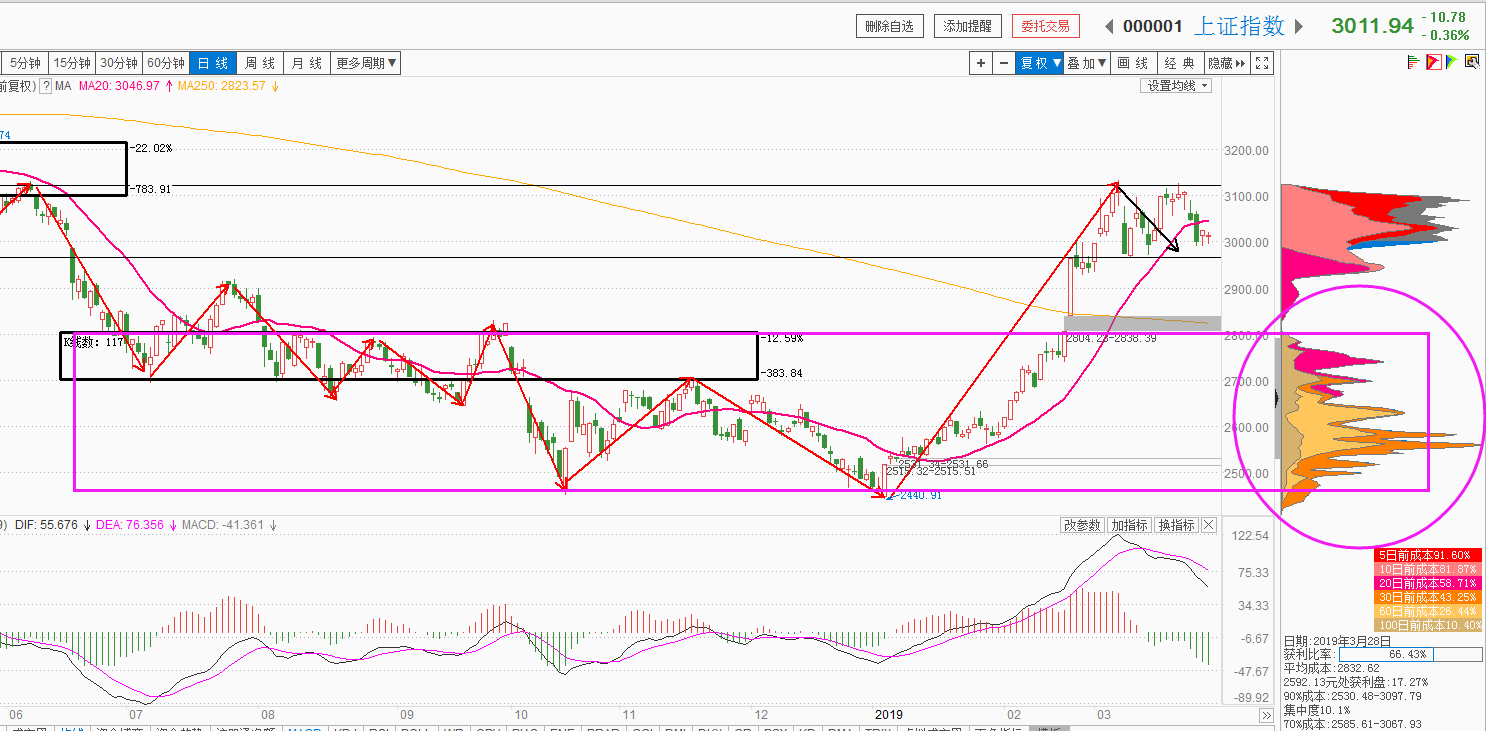
Task: Switch to 月线 monthly tab
Action: click(x=307, y=63)
